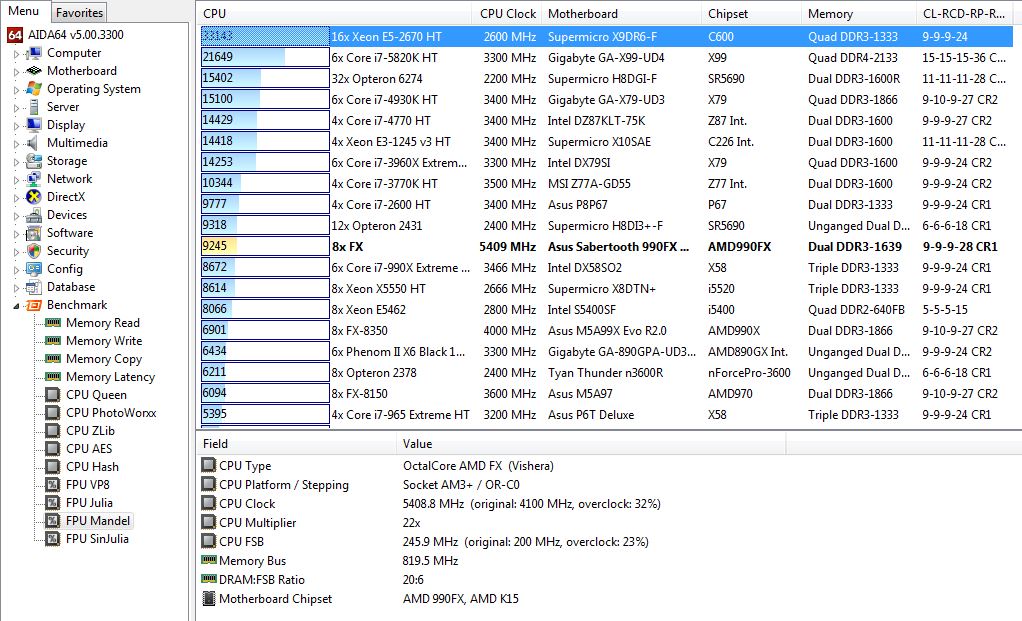Click the FPU VP8 icon
1022x621 pixels.
pyautogui.click(x=53, y=485)
